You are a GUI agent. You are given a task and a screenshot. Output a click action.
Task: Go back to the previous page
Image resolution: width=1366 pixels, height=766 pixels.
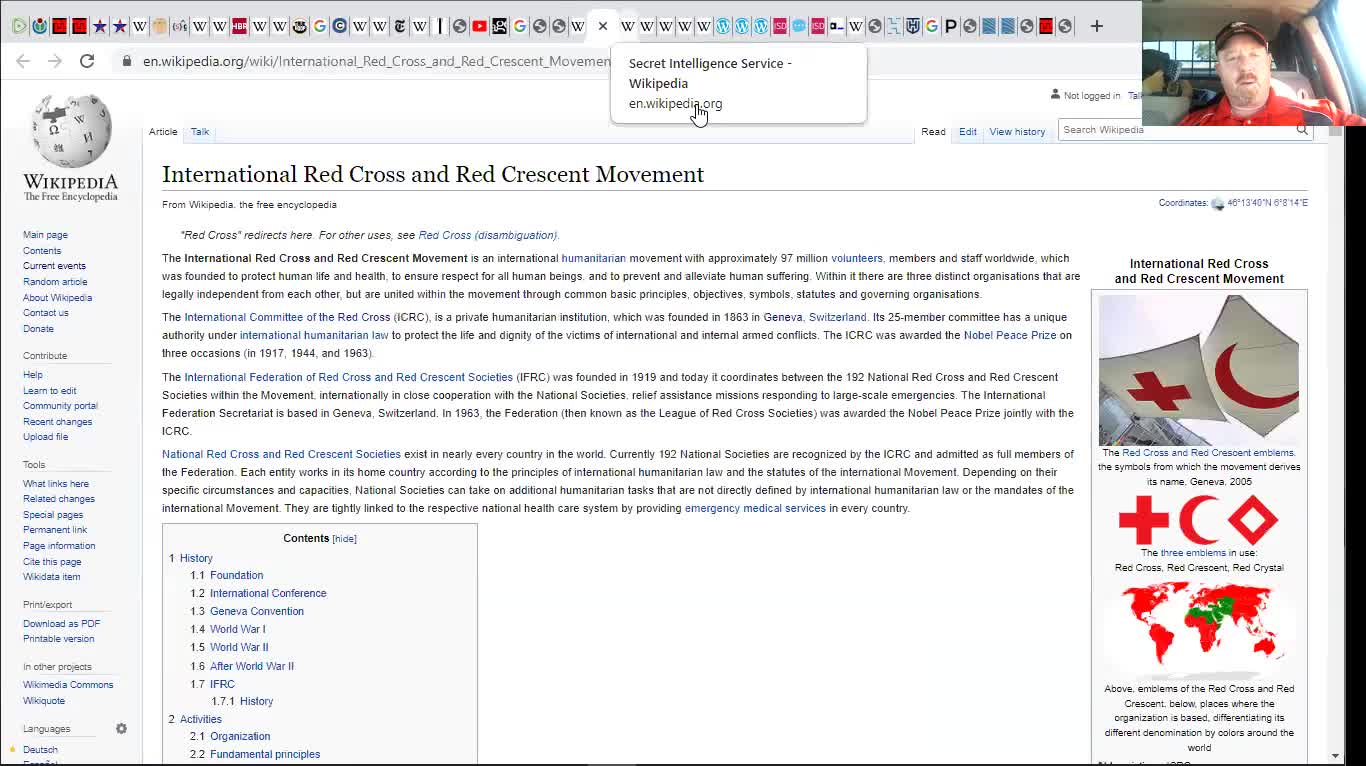click(23, 61)
